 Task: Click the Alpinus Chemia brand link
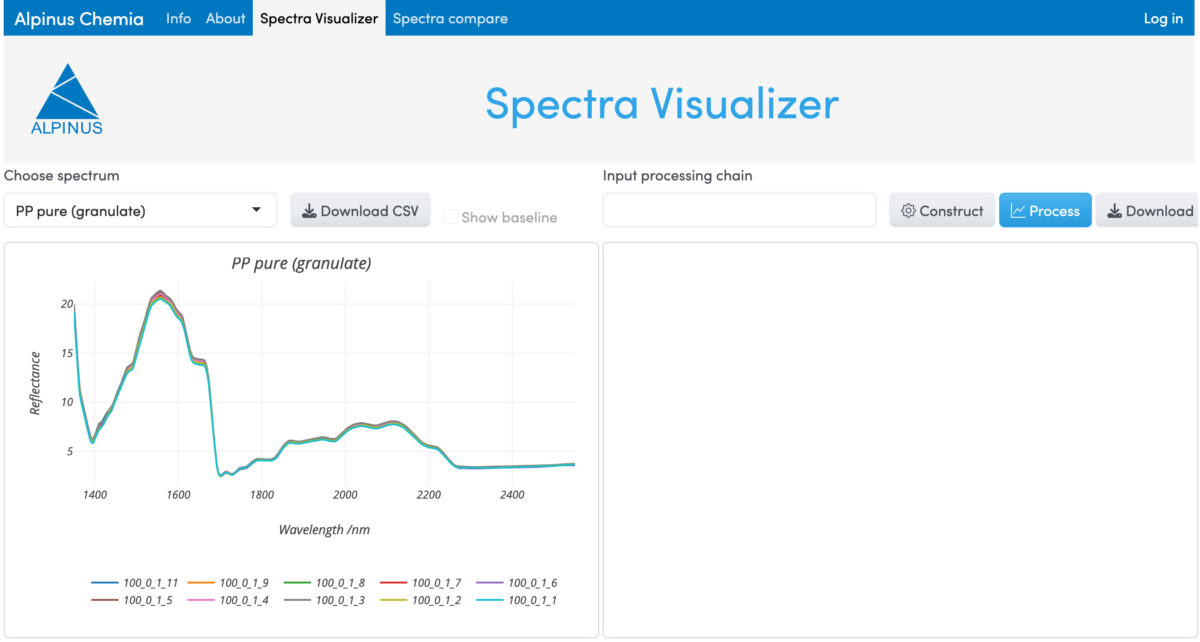pos(78,18)
